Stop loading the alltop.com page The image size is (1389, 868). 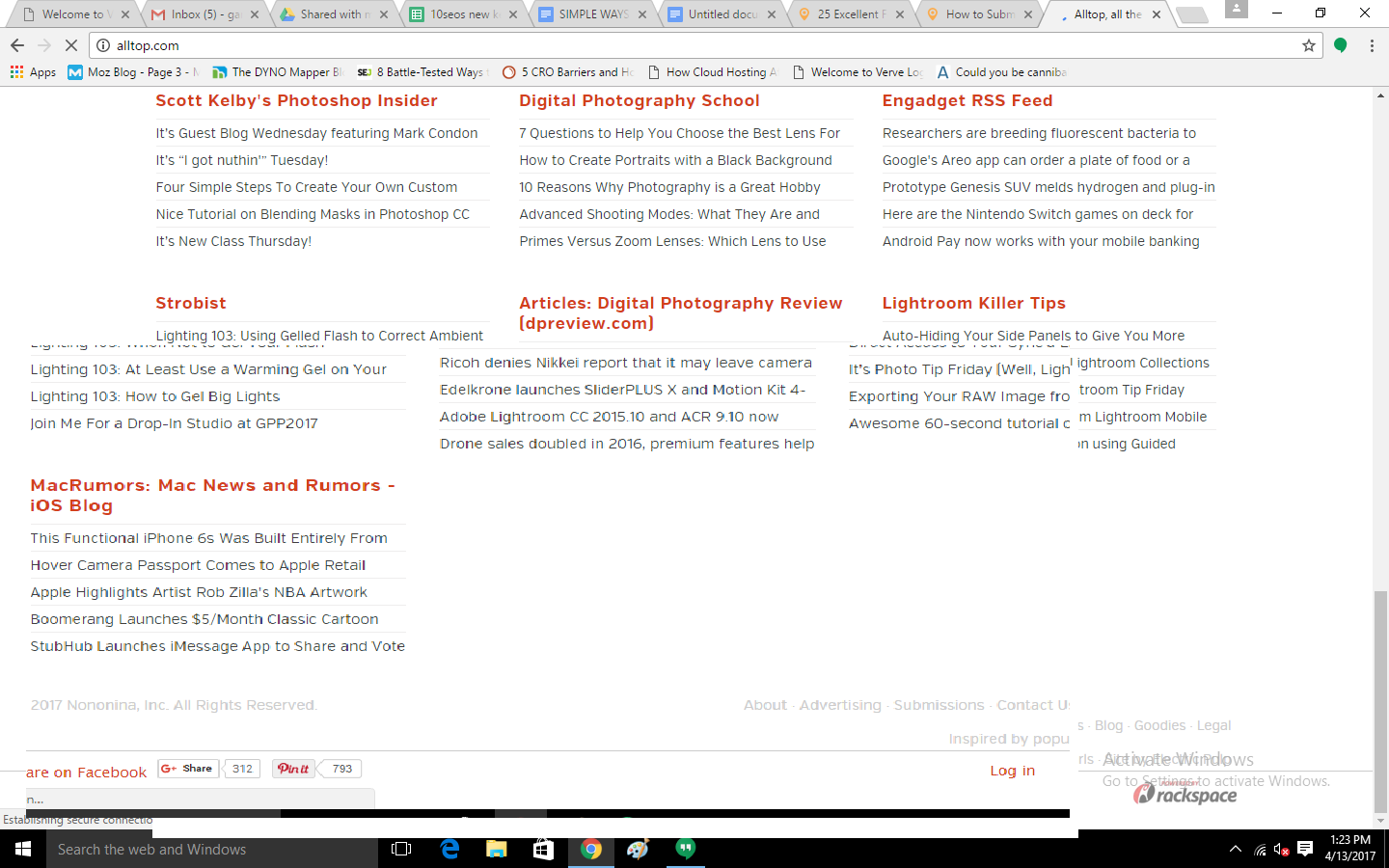pyautogui.click(x=73, y=45)
